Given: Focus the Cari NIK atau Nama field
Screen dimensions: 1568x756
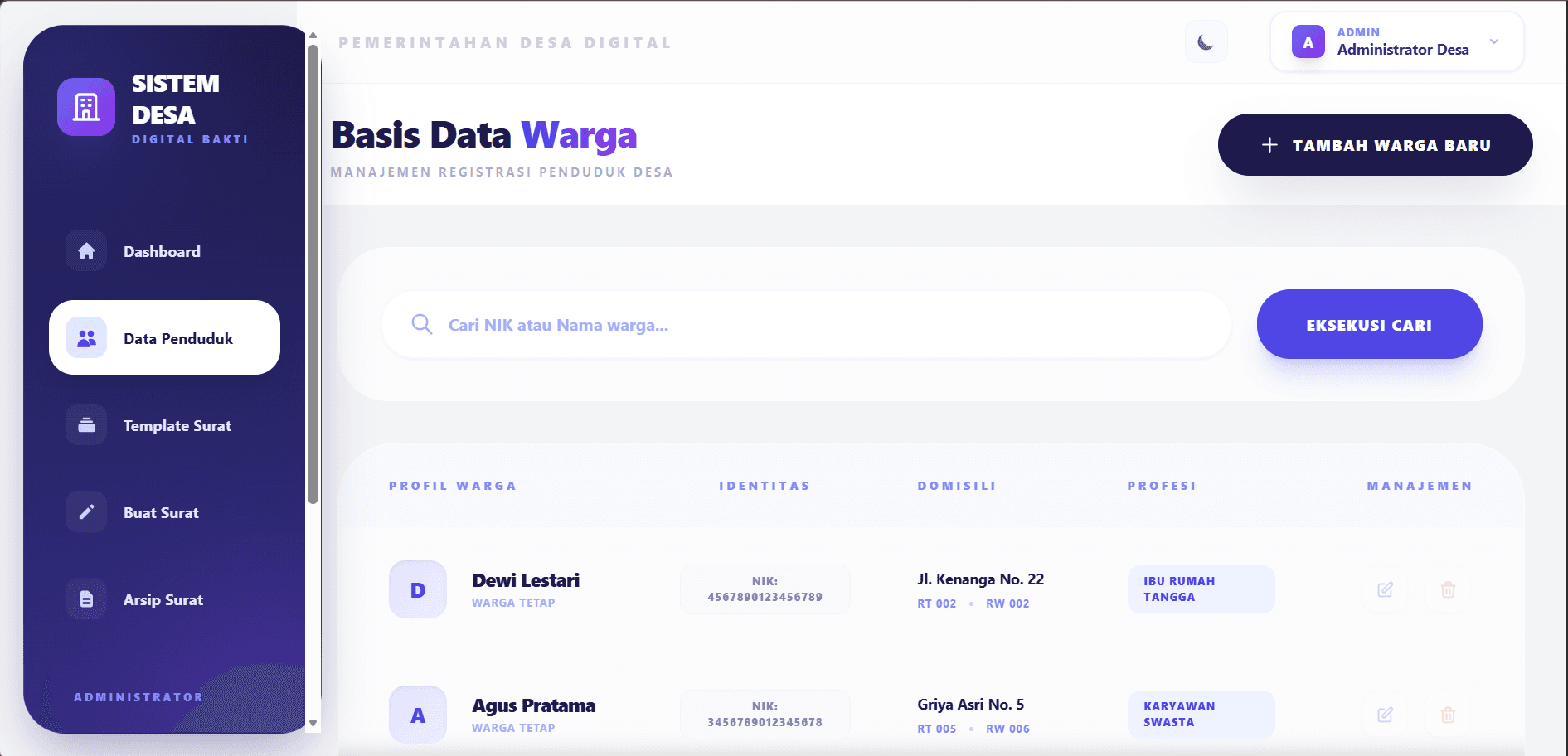Looking at the screenshot, I should 821,325.
